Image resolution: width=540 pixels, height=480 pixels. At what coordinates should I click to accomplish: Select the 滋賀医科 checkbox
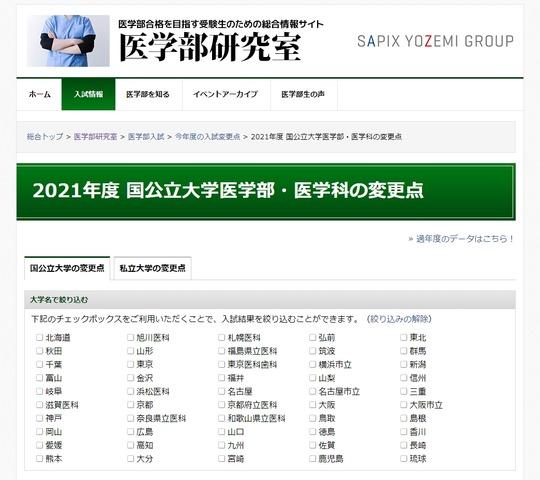(x=39, y=404)
